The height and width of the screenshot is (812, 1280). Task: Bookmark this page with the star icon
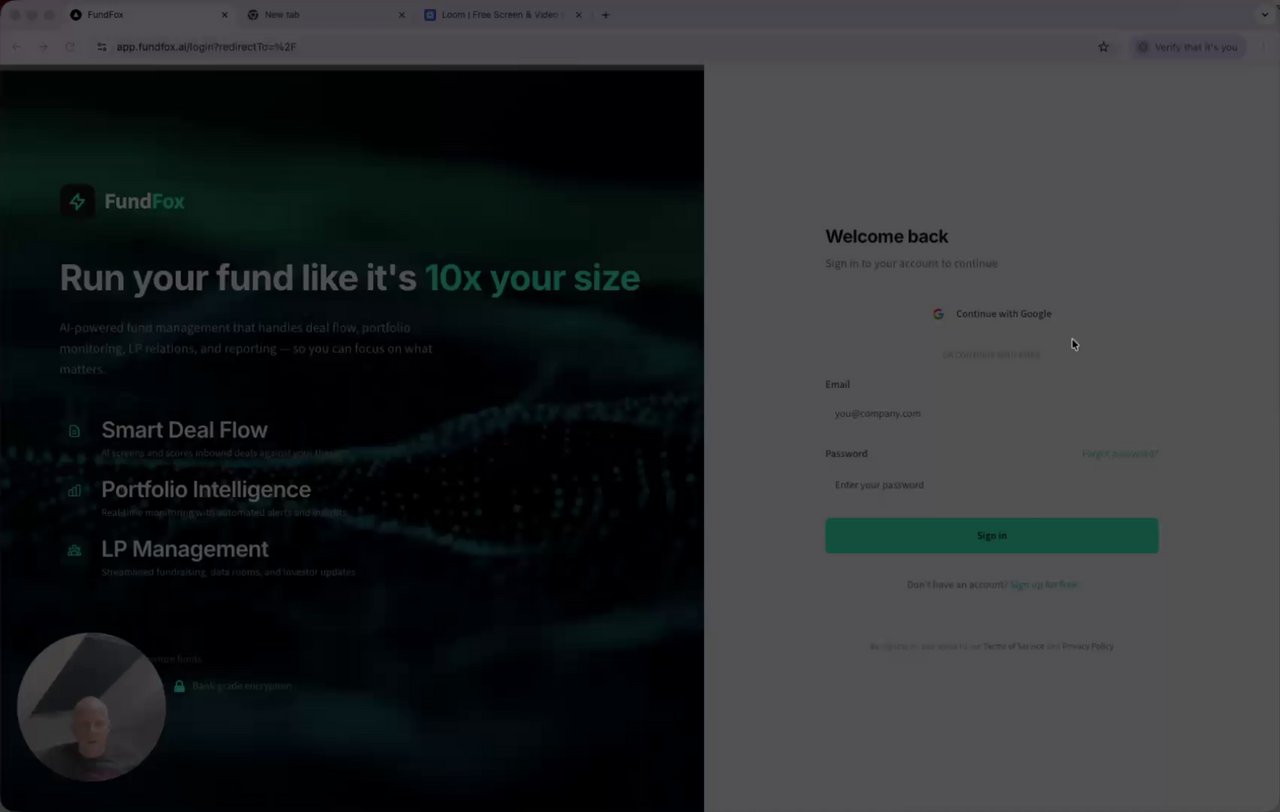coord(1103,47)
